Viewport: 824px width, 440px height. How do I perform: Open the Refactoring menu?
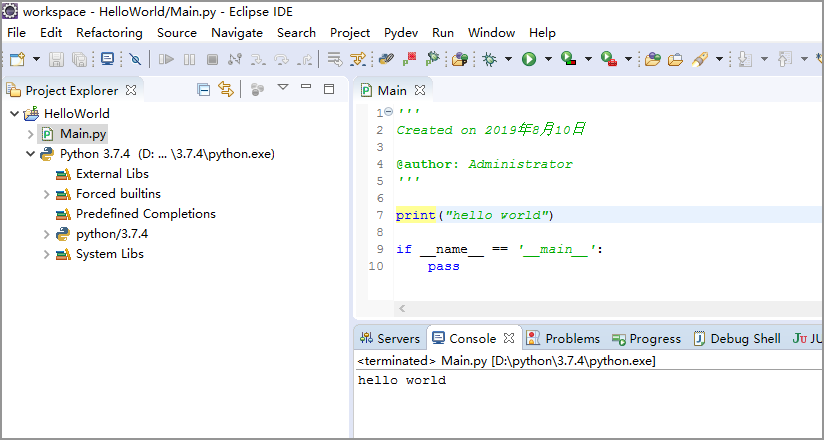pyautogui.click(x=109, y=33)
